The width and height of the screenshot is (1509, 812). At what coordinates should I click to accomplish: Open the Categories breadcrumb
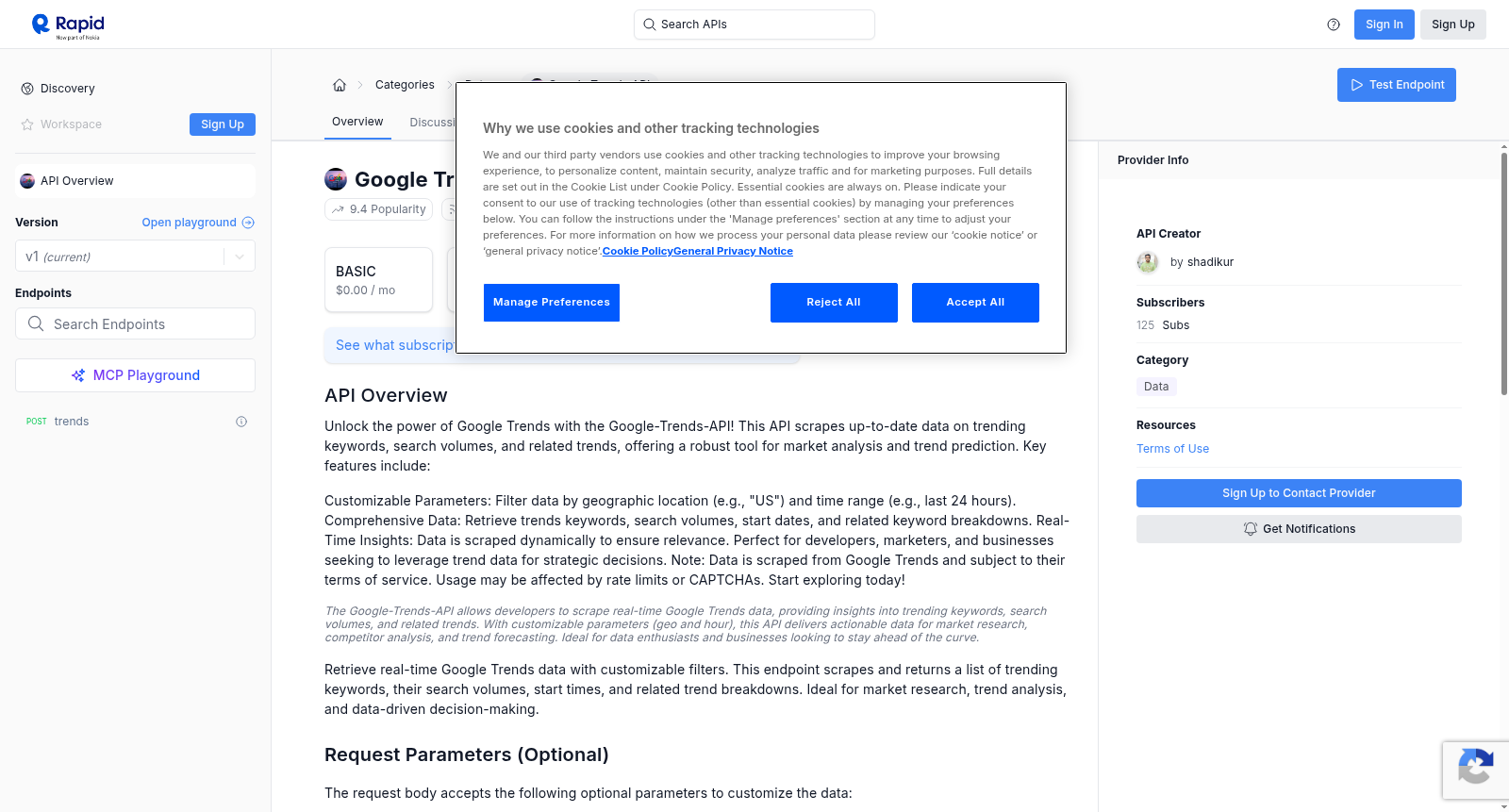pos(405,85)
